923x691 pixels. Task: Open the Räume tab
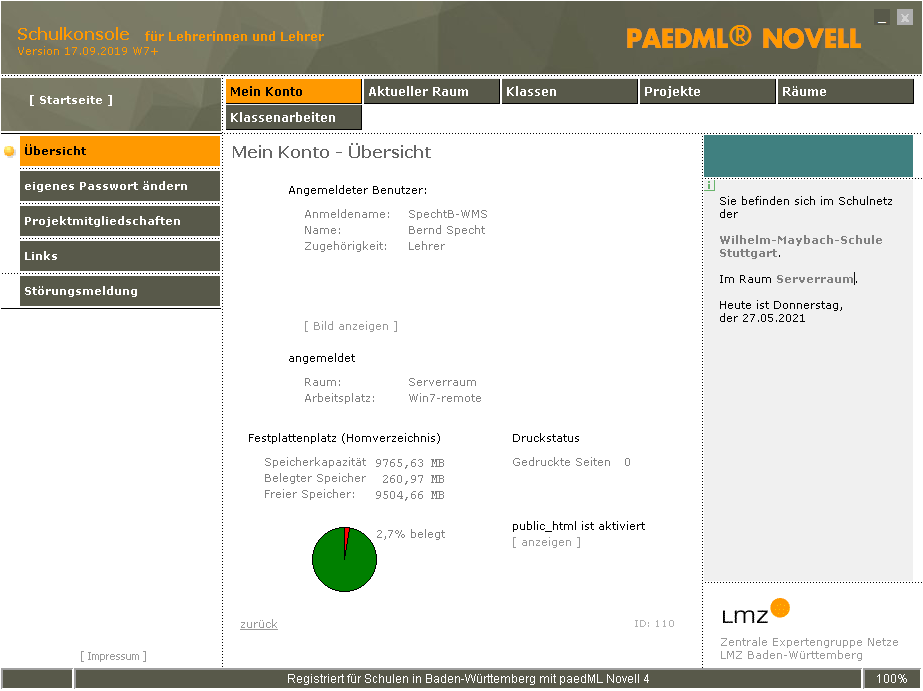point(845,91)
